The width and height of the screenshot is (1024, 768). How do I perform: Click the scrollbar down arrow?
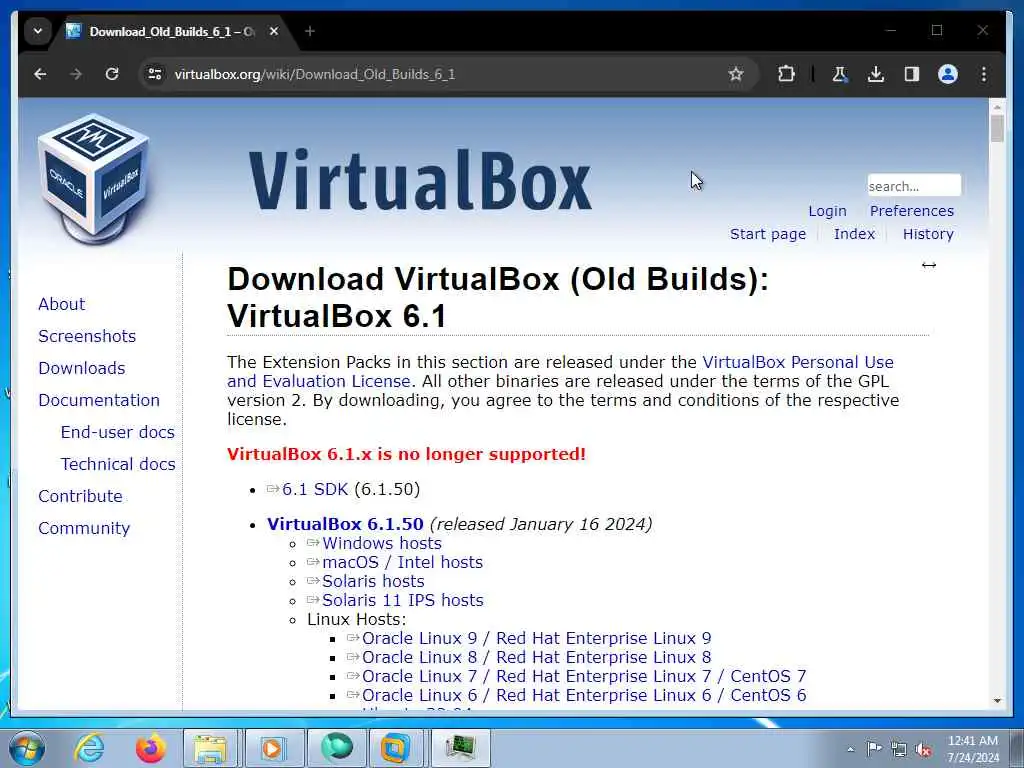(x=997, y=701)
